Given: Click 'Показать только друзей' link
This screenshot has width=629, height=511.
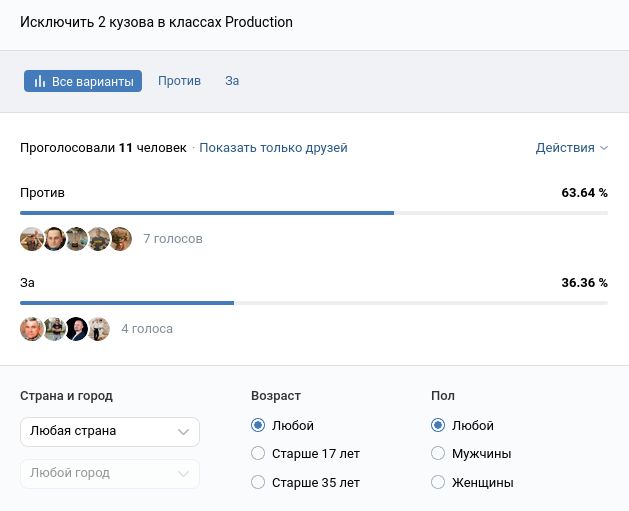Looking at the screenshot, I should pos(273,148).
